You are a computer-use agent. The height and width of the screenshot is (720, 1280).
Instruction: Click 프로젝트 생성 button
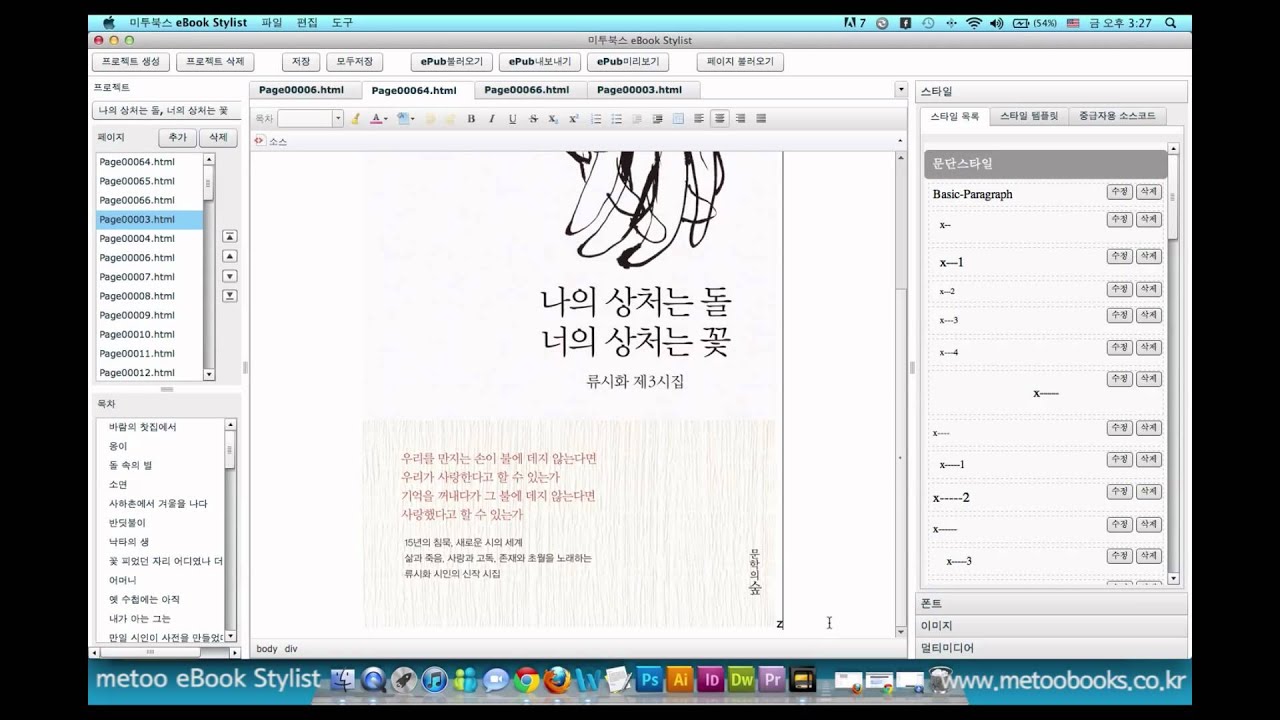[130, 62]
